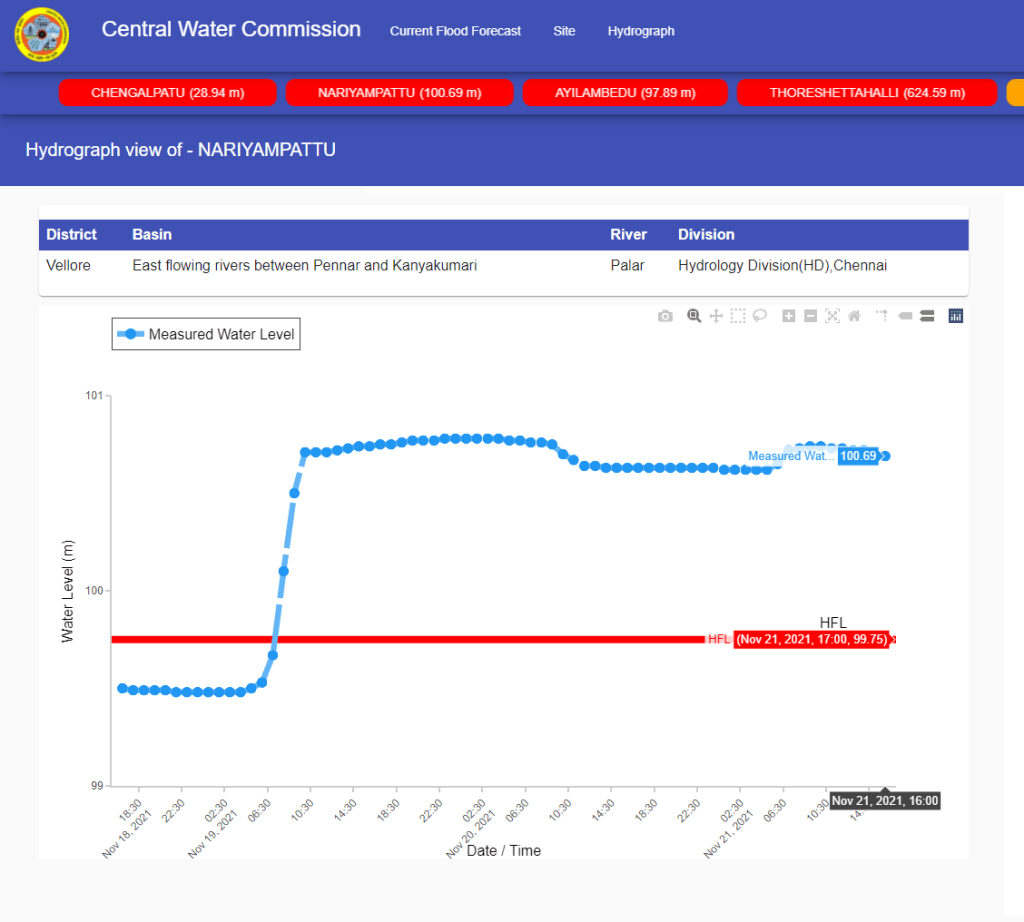Activate the Pan tool in chart toolbar
Screen dimensions: 1024x922
pyautogui.click(x=716, y=316)
